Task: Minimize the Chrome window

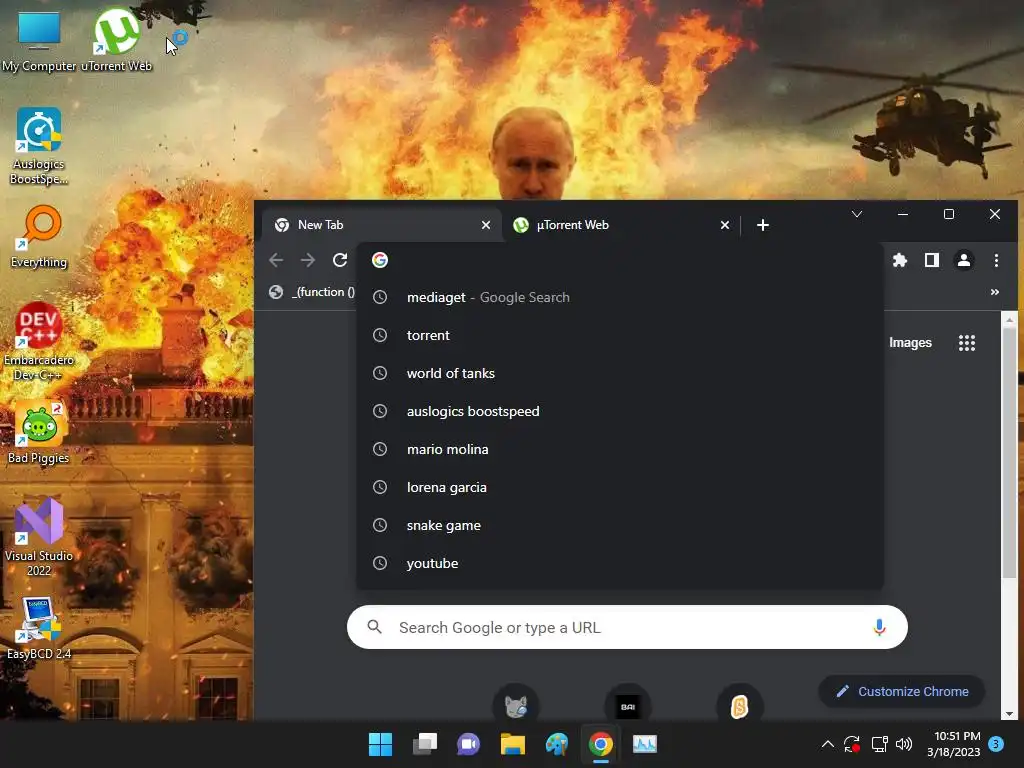Action: [x=903, y=214]
